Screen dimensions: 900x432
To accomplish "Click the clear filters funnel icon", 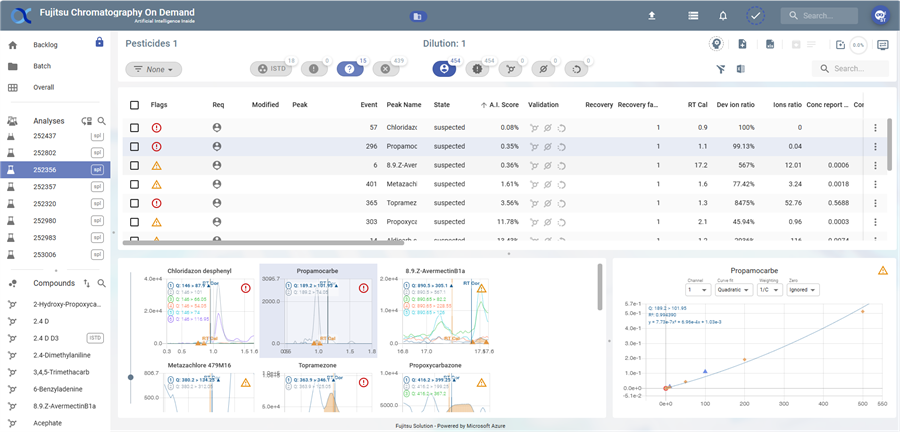I will 720,69.
